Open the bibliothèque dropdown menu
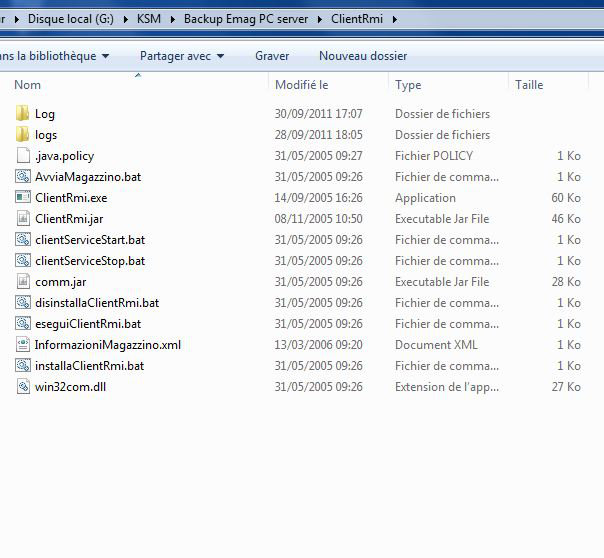Viewport: 604px width, 558px height. pos(54,56)
